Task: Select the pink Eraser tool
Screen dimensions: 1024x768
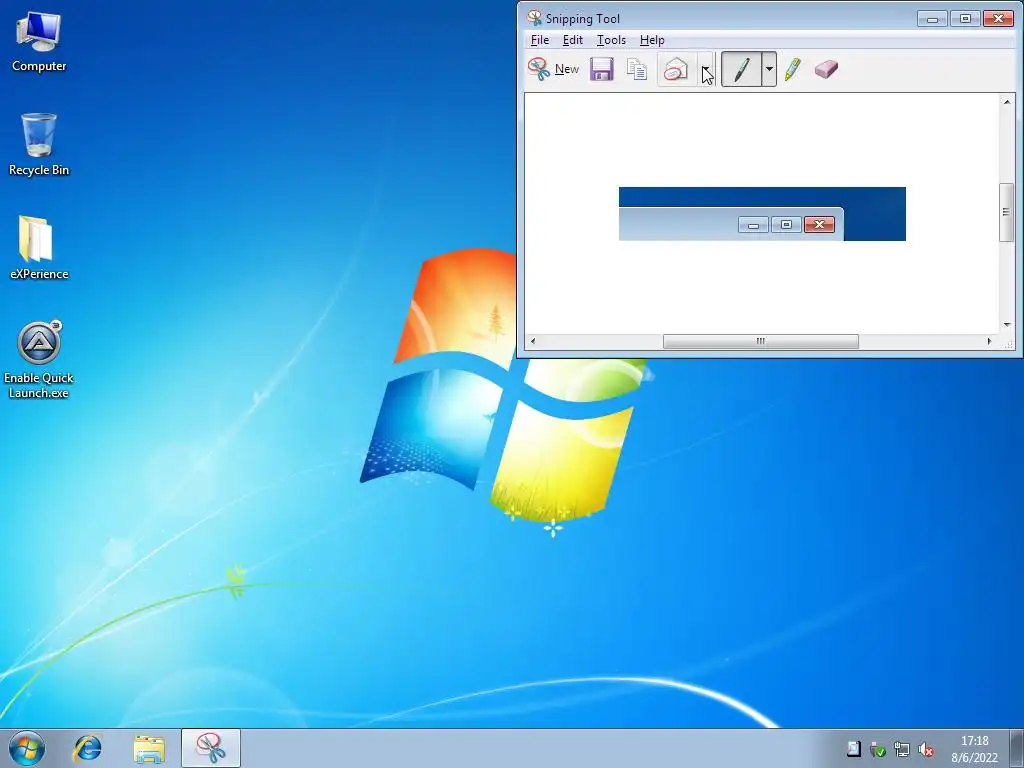Action: (x=826, y=69)
